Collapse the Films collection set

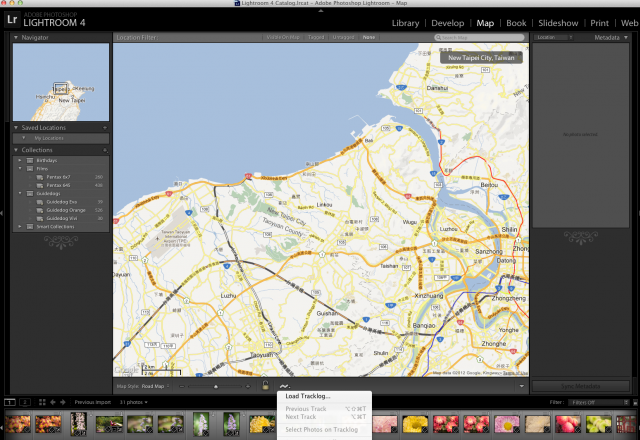pyautogui.click(x=20, y=169)
